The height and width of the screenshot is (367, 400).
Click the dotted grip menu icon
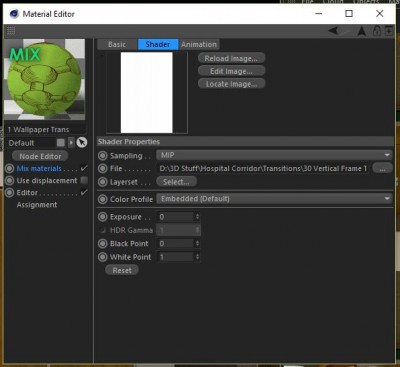click(11, 31)
